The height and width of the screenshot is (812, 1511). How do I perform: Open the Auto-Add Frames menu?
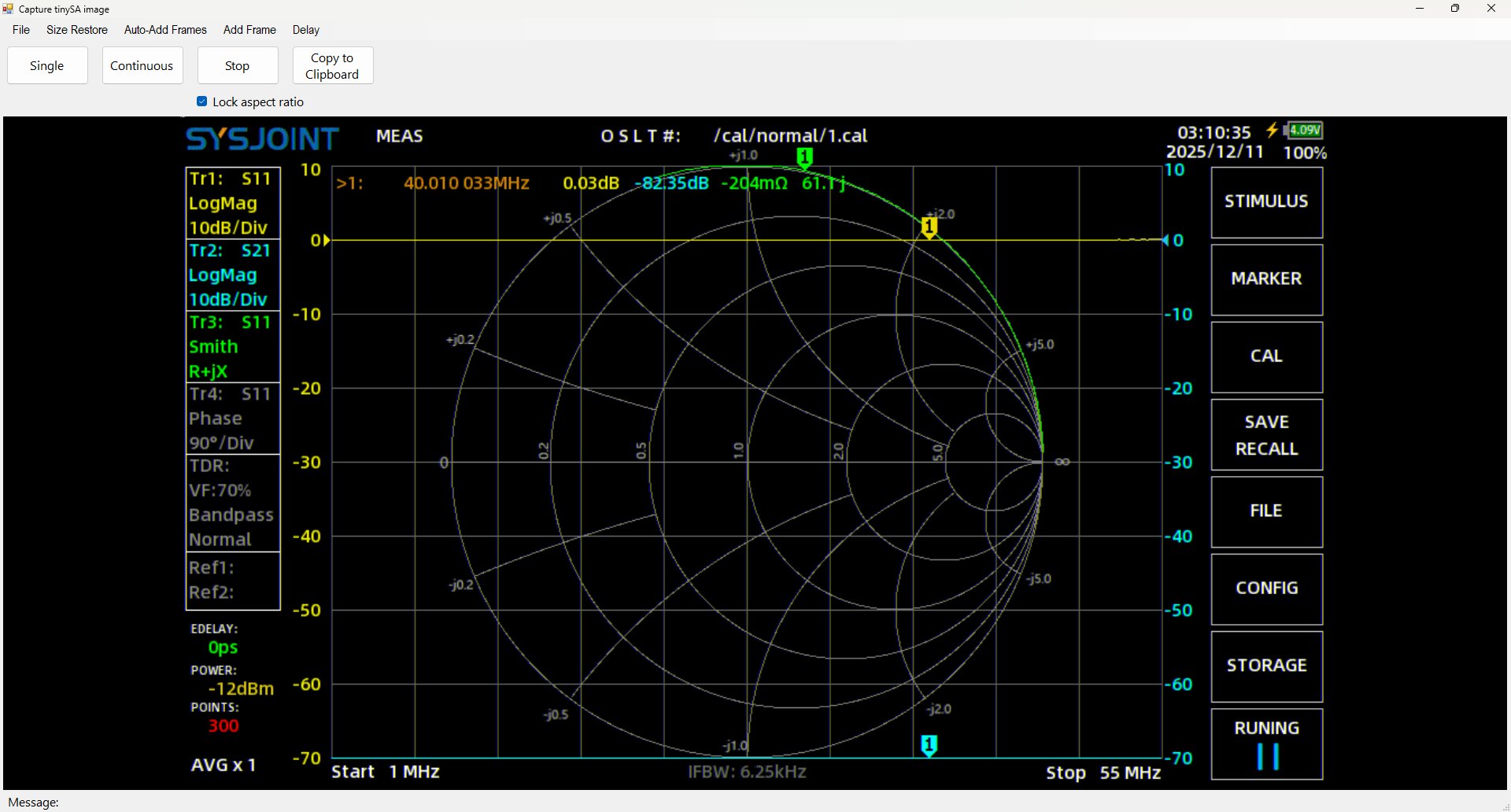coord(165,30)
